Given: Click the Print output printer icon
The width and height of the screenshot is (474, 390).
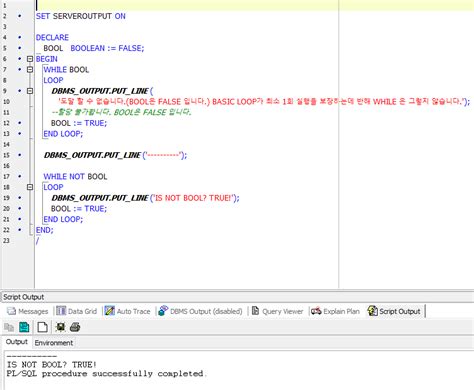Looking at the screenshot, I should [x=75, y=327].
